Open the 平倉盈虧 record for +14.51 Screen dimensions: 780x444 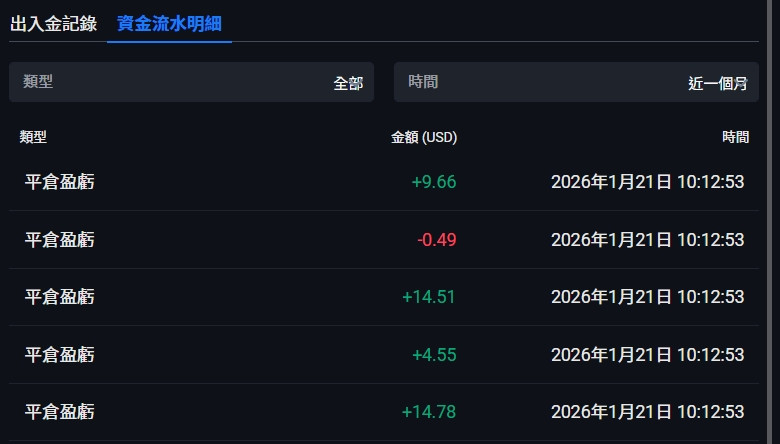tap(60, 297)
